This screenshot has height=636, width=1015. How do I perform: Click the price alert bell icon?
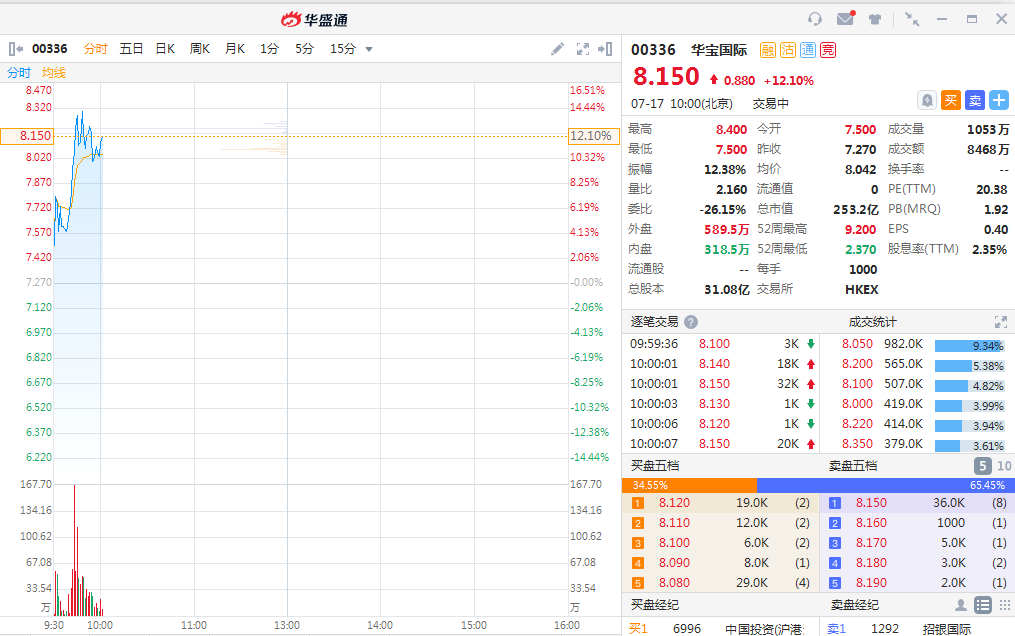927,100
